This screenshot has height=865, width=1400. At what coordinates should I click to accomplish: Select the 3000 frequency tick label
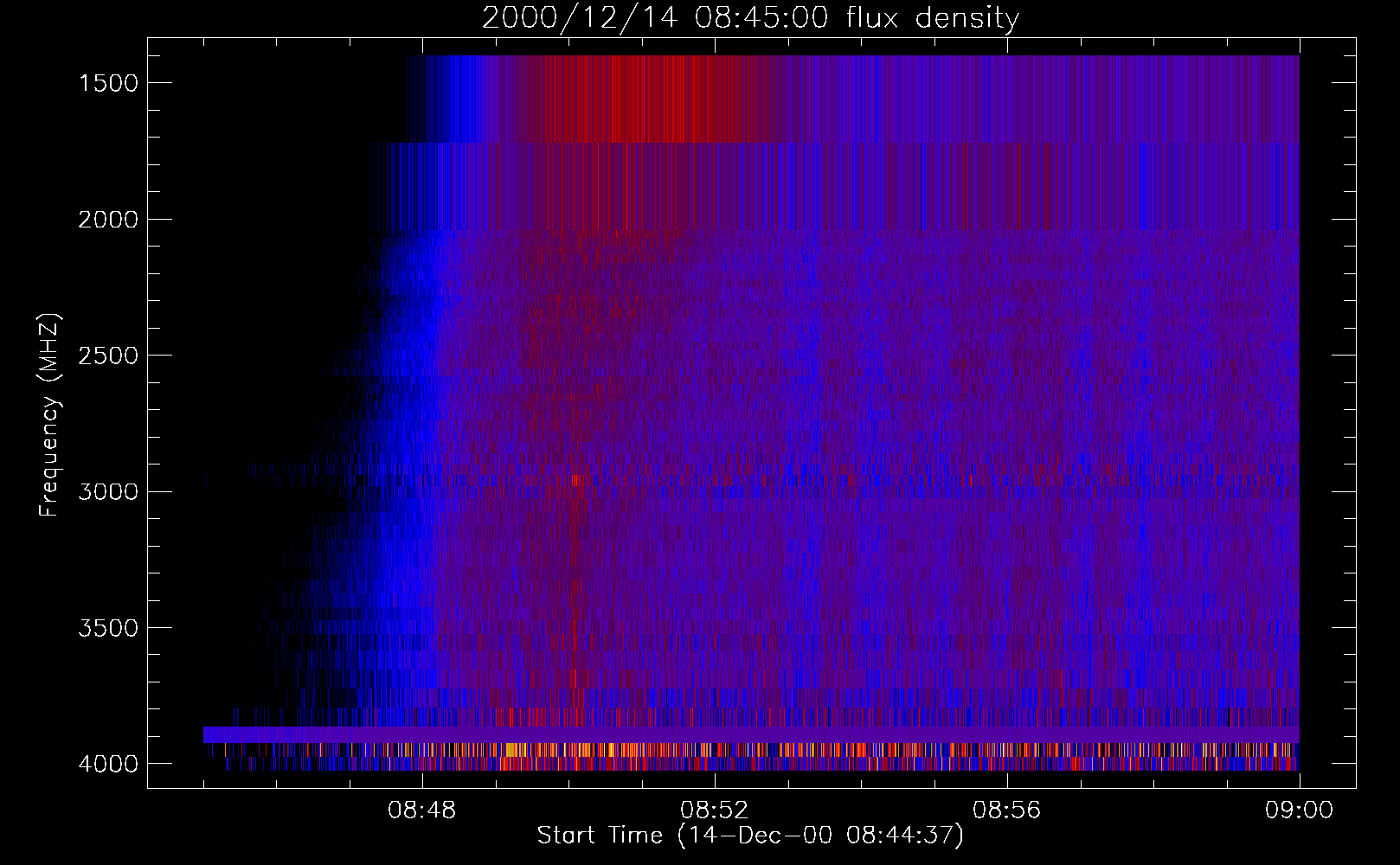click(x=108, y=492)
